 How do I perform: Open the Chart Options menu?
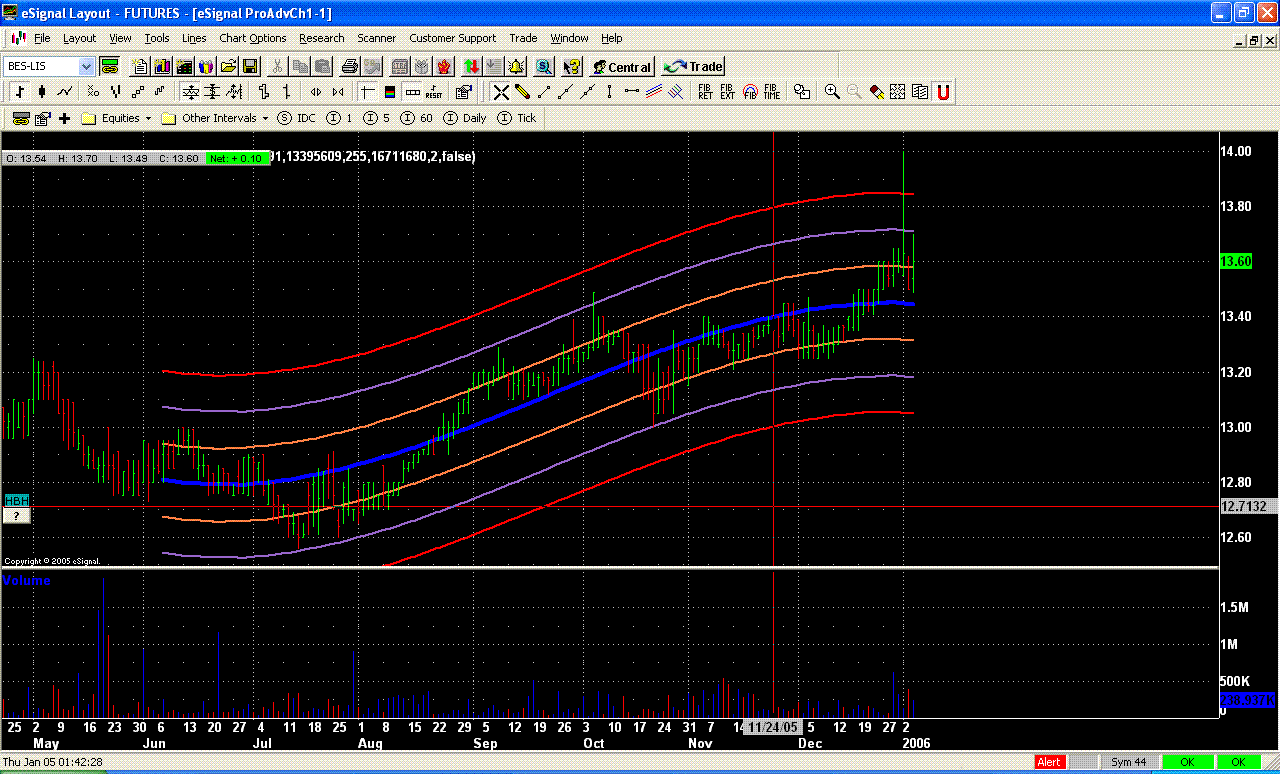point(252,38)
